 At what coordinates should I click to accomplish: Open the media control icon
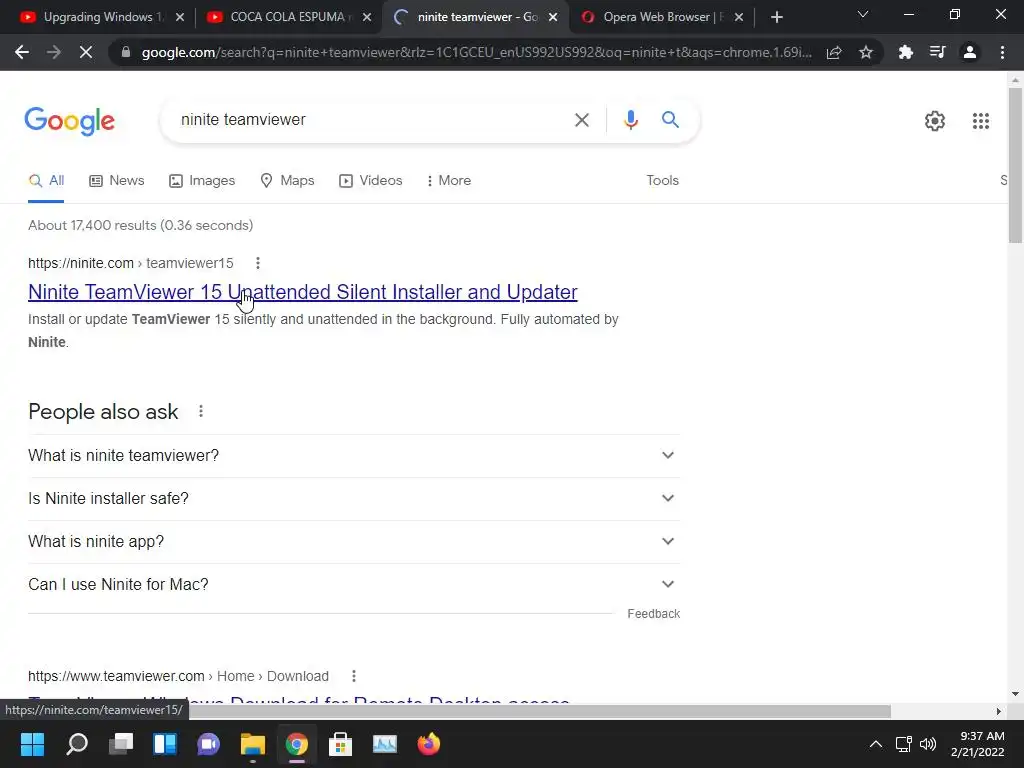coord(938,52)
